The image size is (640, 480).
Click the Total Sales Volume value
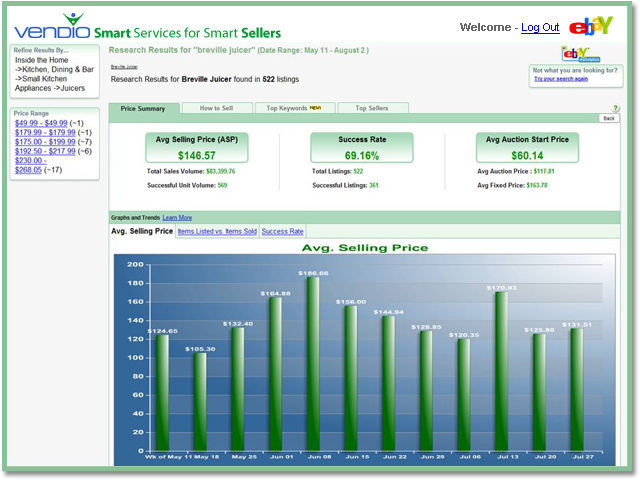[221, 171]
